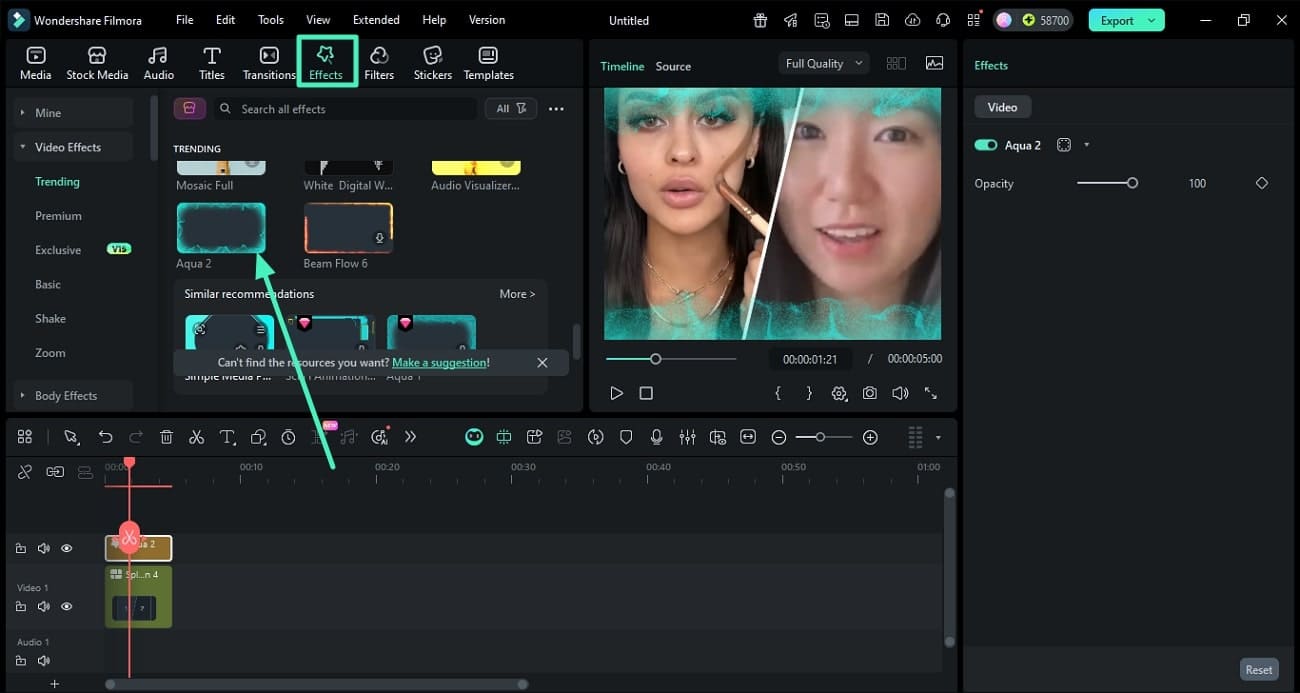Select the Beam Flow 6 effect thumbnail
Viewport: 1300px width, 693px height.
point(348,227)
